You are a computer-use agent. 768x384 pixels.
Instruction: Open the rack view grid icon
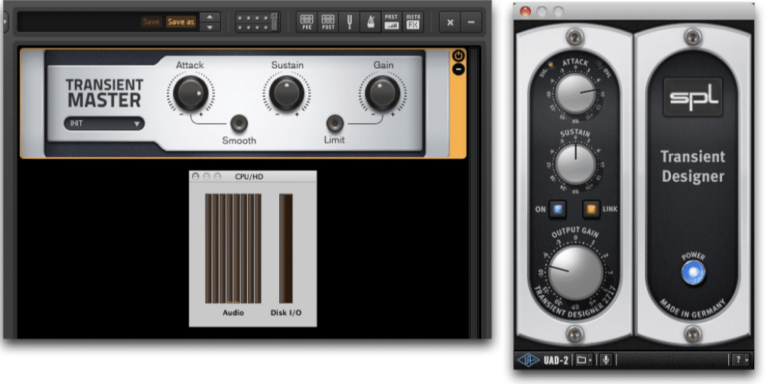coord(258,22)
